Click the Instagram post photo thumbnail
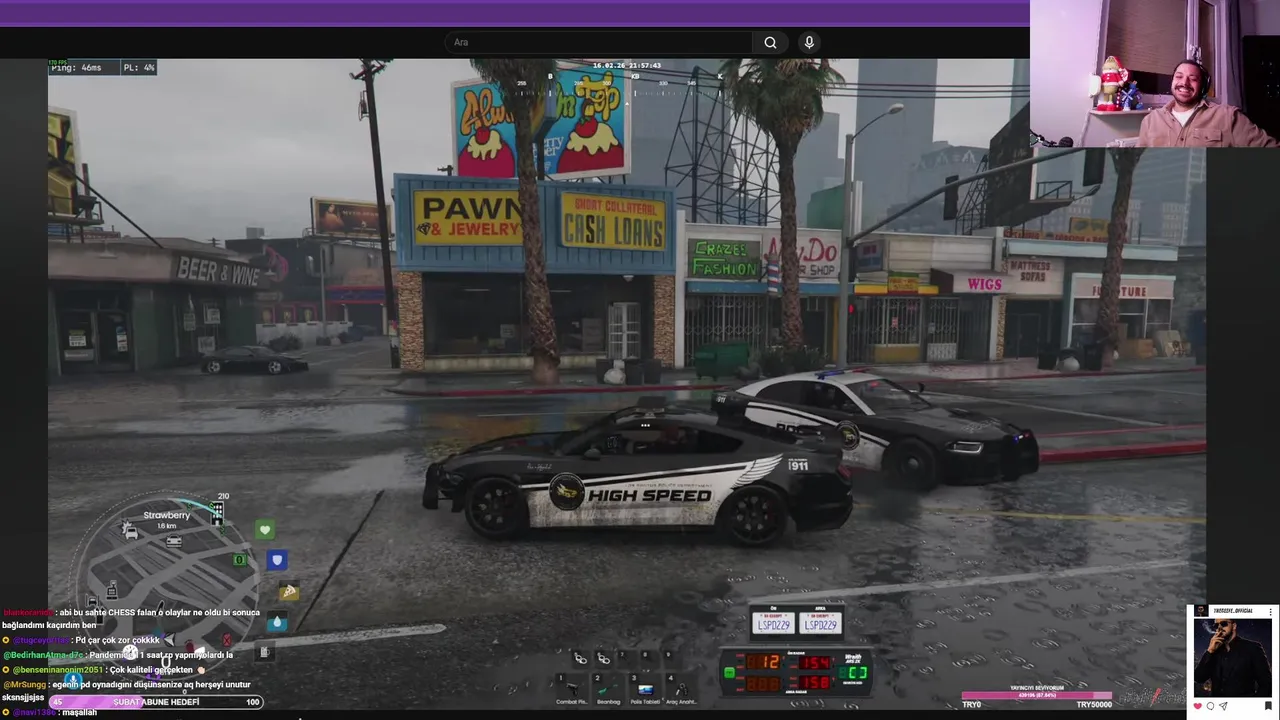The height and width of the screenshot is (720, 1280). 1232,657
